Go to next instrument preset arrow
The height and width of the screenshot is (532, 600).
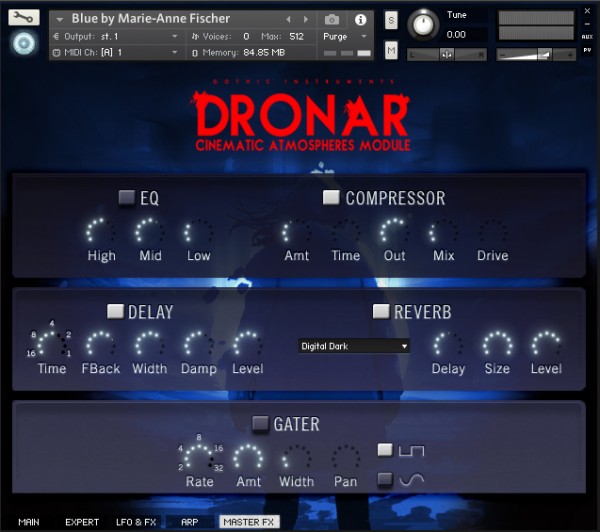tap(306, 19)
